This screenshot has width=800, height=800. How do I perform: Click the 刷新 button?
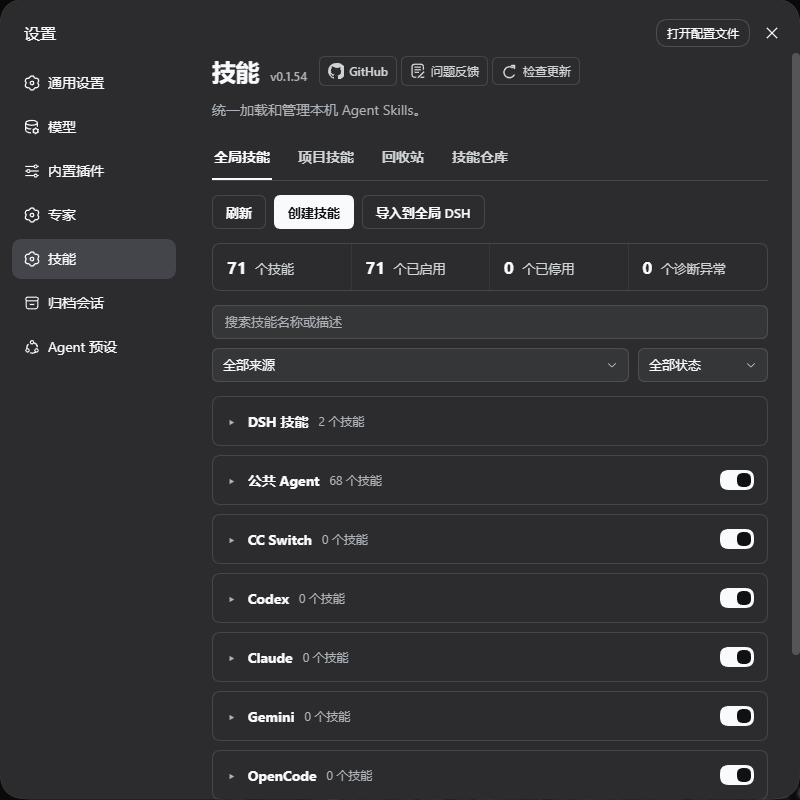(239, 212)
